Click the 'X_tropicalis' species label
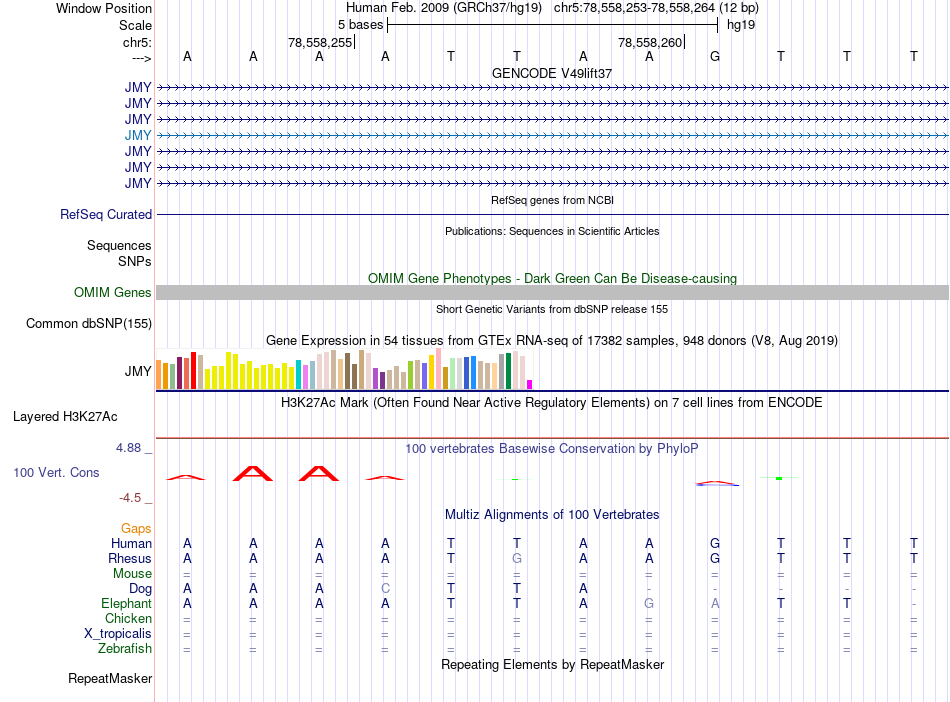The width and height of the screenshot is (950, 702). tap(118, 634)
